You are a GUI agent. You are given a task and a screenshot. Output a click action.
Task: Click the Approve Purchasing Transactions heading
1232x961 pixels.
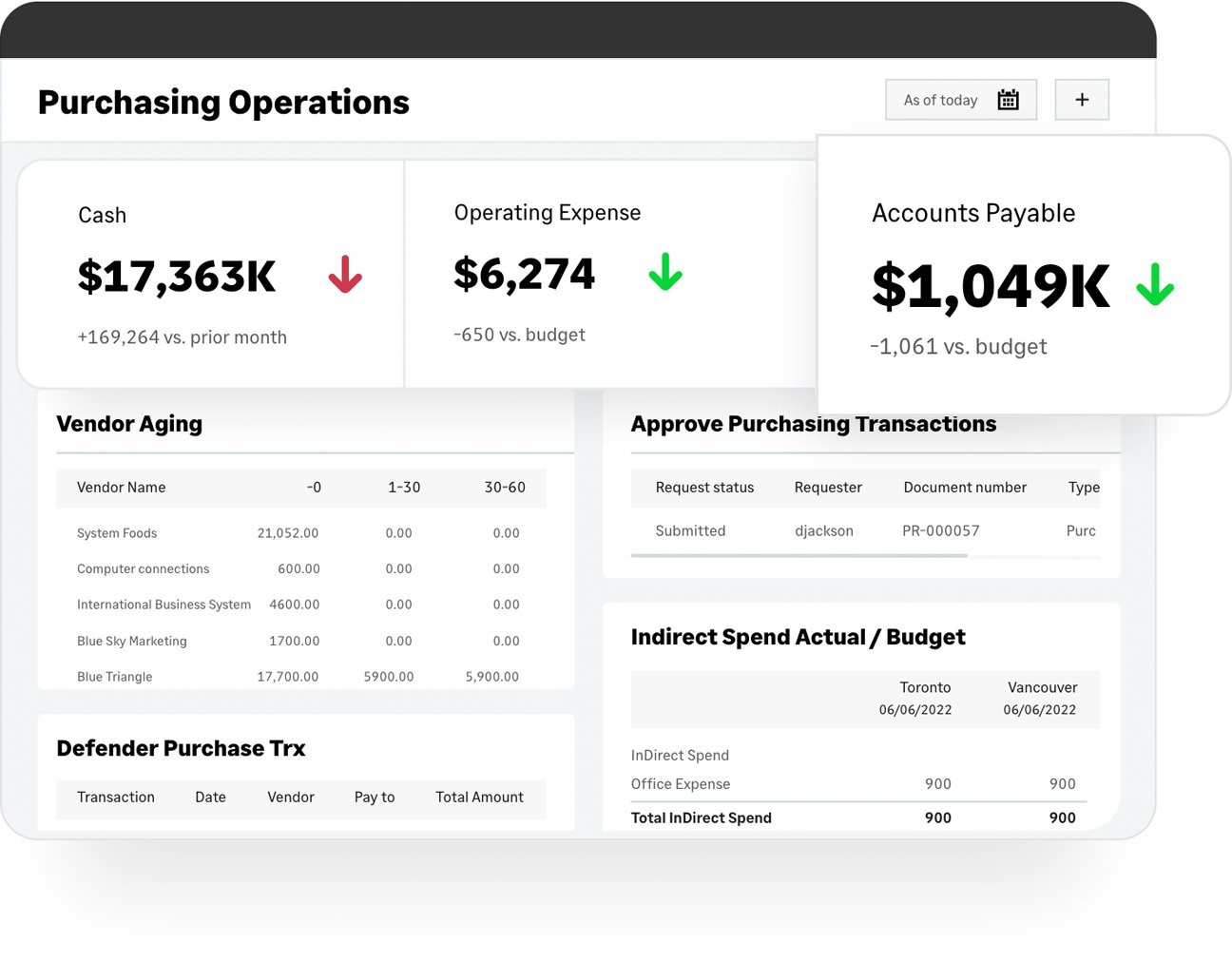[x=813, y=424]
